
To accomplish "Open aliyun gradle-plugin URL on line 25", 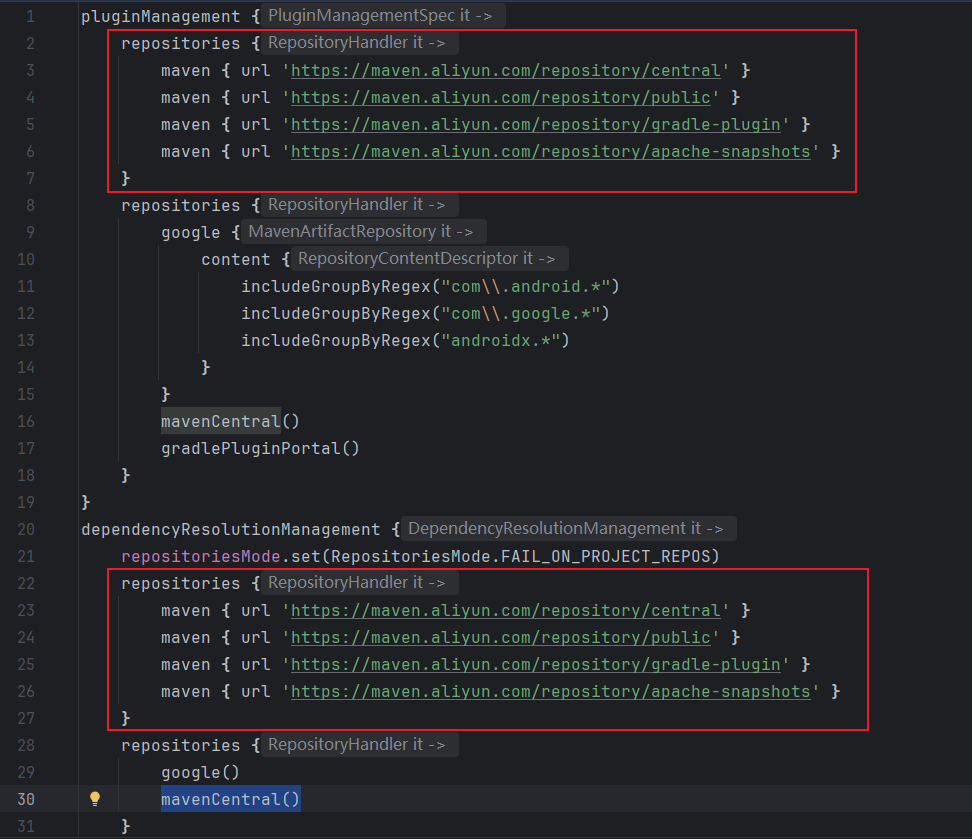I will 536,665.
